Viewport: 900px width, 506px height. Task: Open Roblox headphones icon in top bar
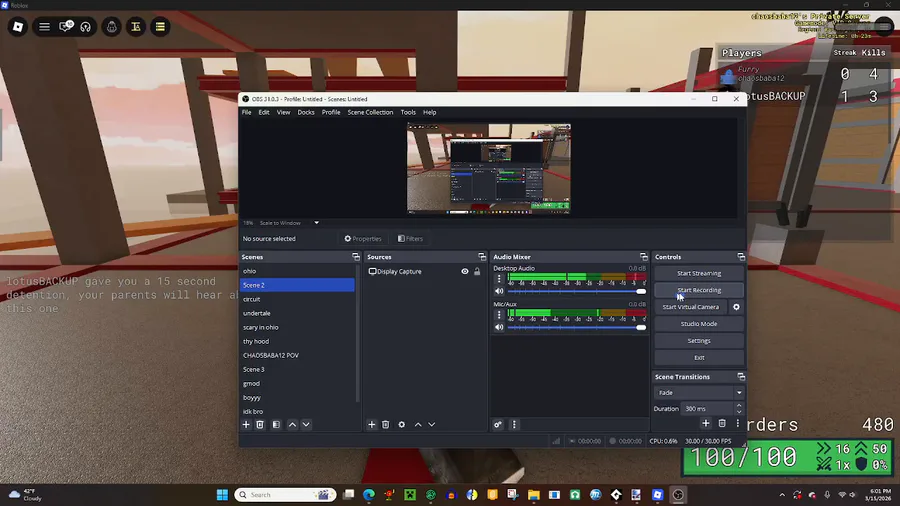click(x=86, y=26)
